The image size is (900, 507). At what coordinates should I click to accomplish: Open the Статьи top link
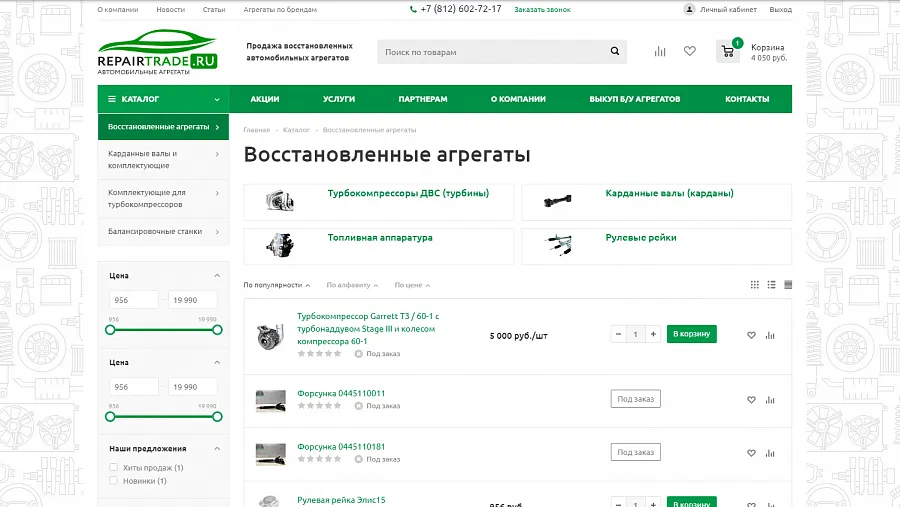click(x=214, y=9)
